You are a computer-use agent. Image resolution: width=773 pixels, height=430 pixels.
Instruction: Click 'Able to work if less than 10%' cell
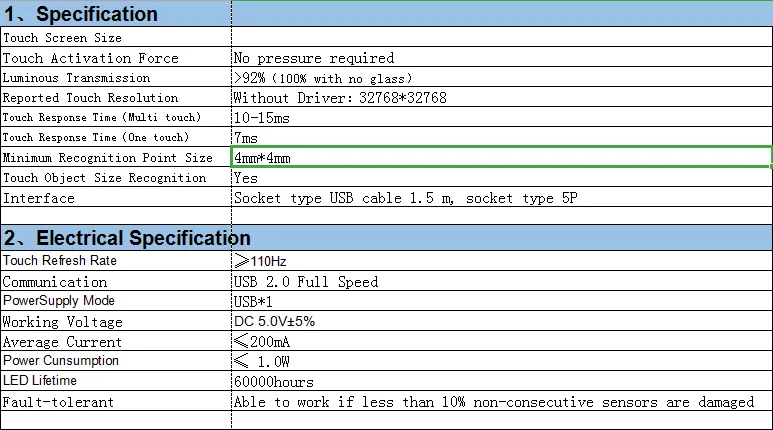coord(502,401)
